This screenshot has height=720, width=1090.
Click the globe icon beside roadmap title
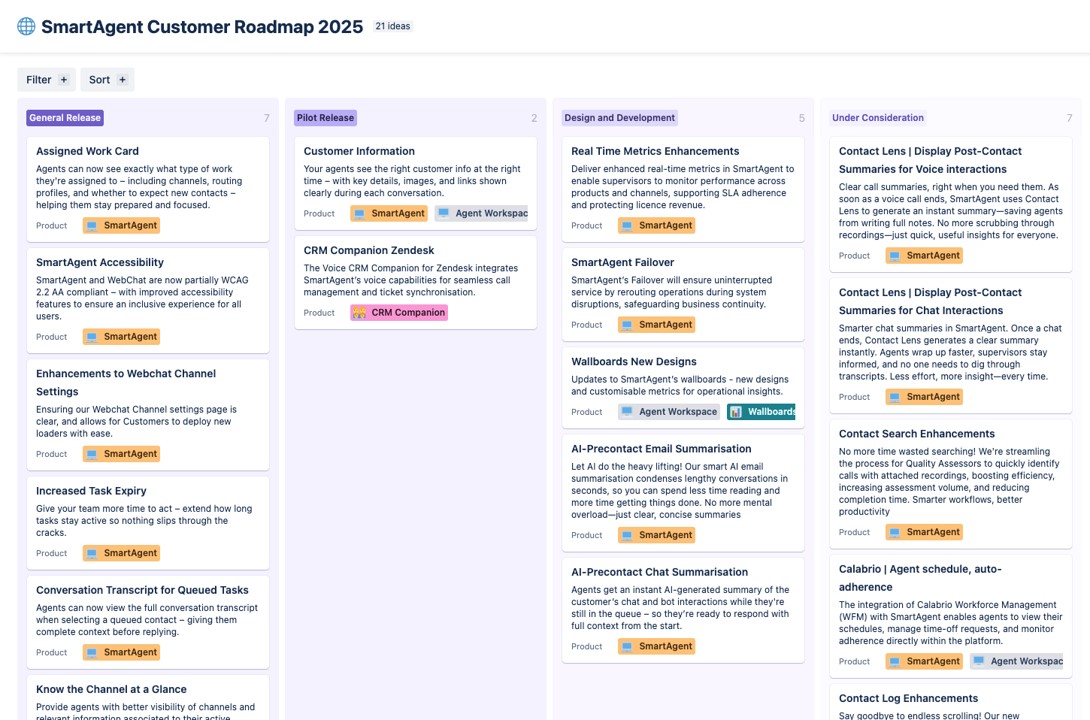(26, 27)
